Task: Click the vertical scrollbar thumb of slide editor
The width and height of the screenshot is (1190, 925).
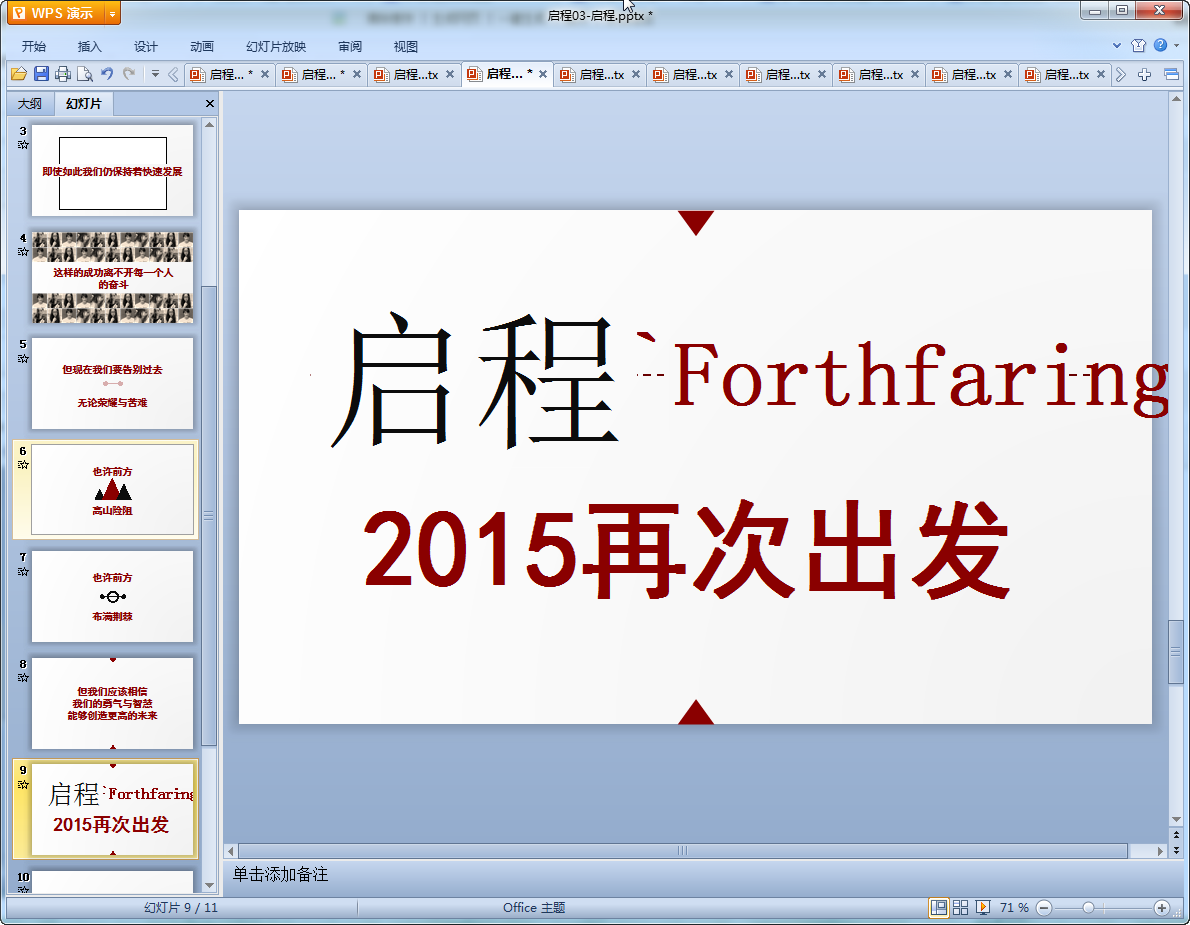Action: [x=1176, y=652]
